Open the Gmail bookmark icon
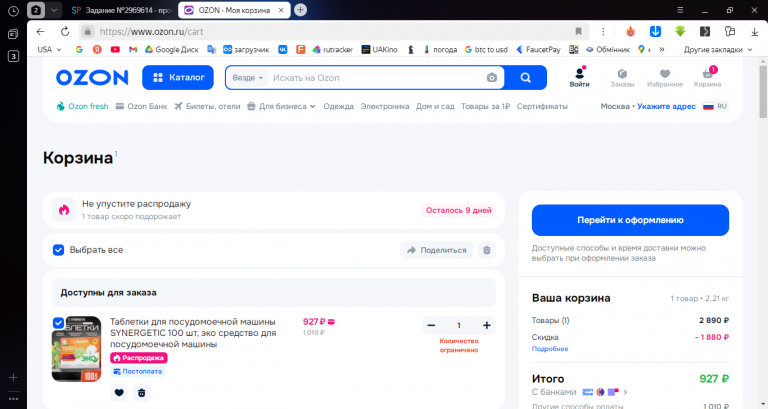The height and width of the screenshot is (409, 768). (x=133, y=49)
